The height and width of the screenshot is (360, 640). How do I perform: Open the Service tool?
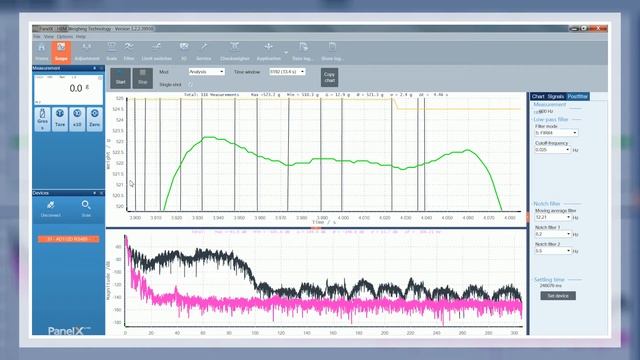tap(204, 52)
